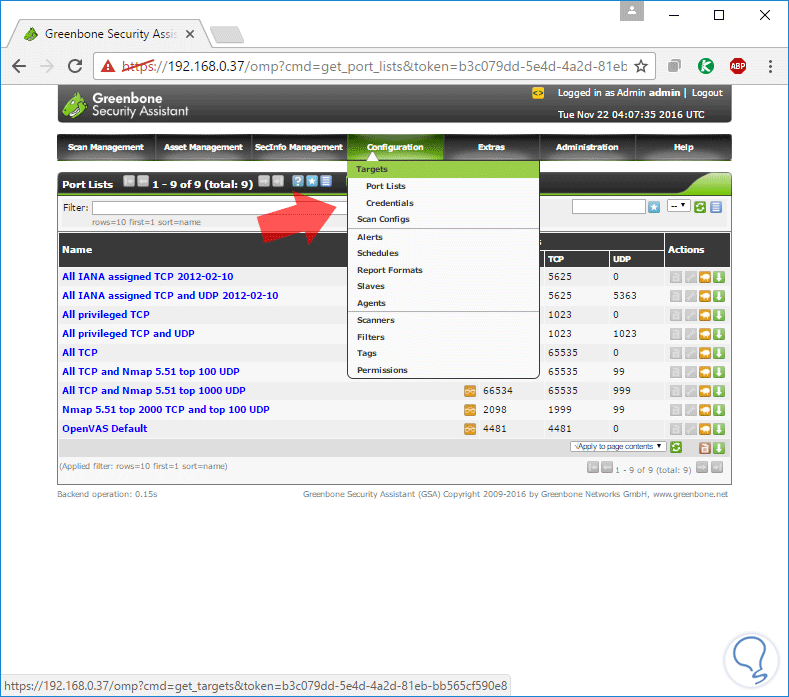The width and height of the screenshot is (789, 697).
Task: Open help for Port Lists
Action: point(298,181)
